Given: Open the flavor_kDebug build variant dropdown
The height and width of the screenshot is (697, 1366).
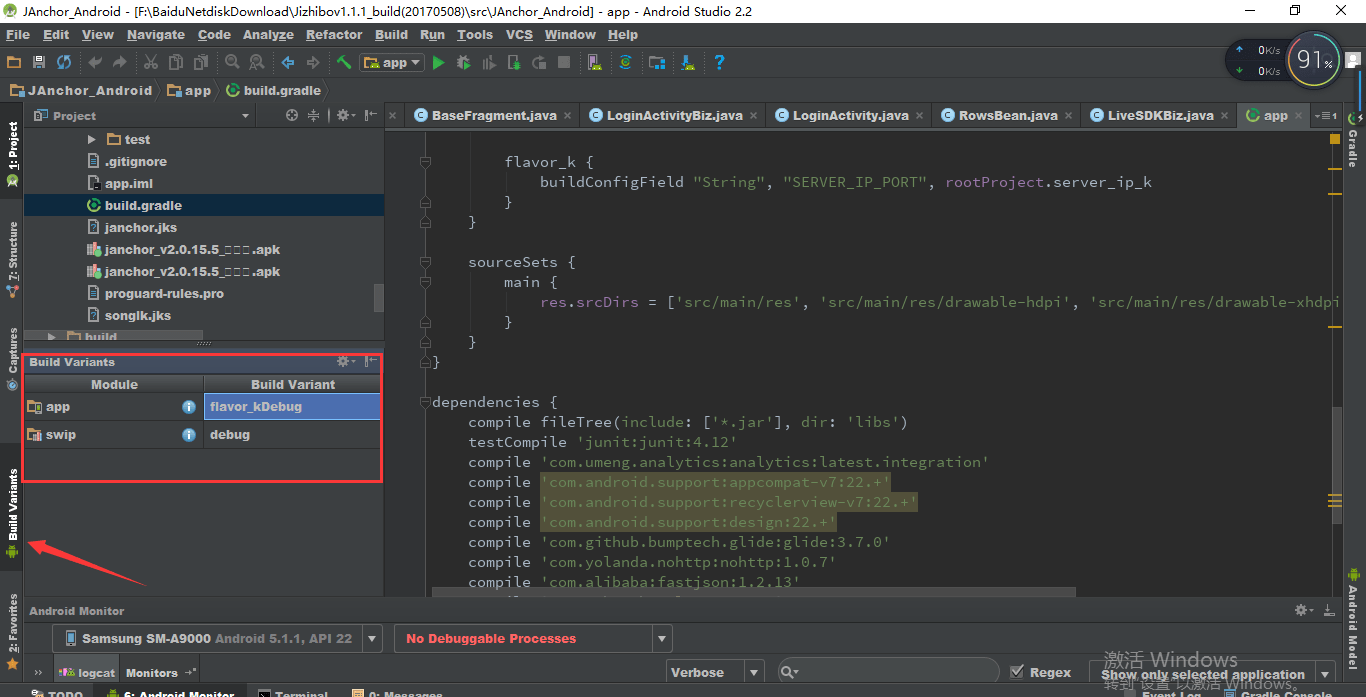Looking at the screenshot, I should point(291,406).
